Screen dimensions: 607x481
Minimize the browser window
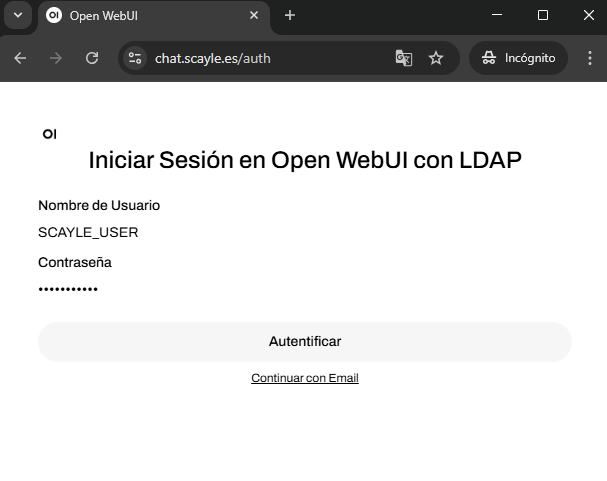coord(497,15)
